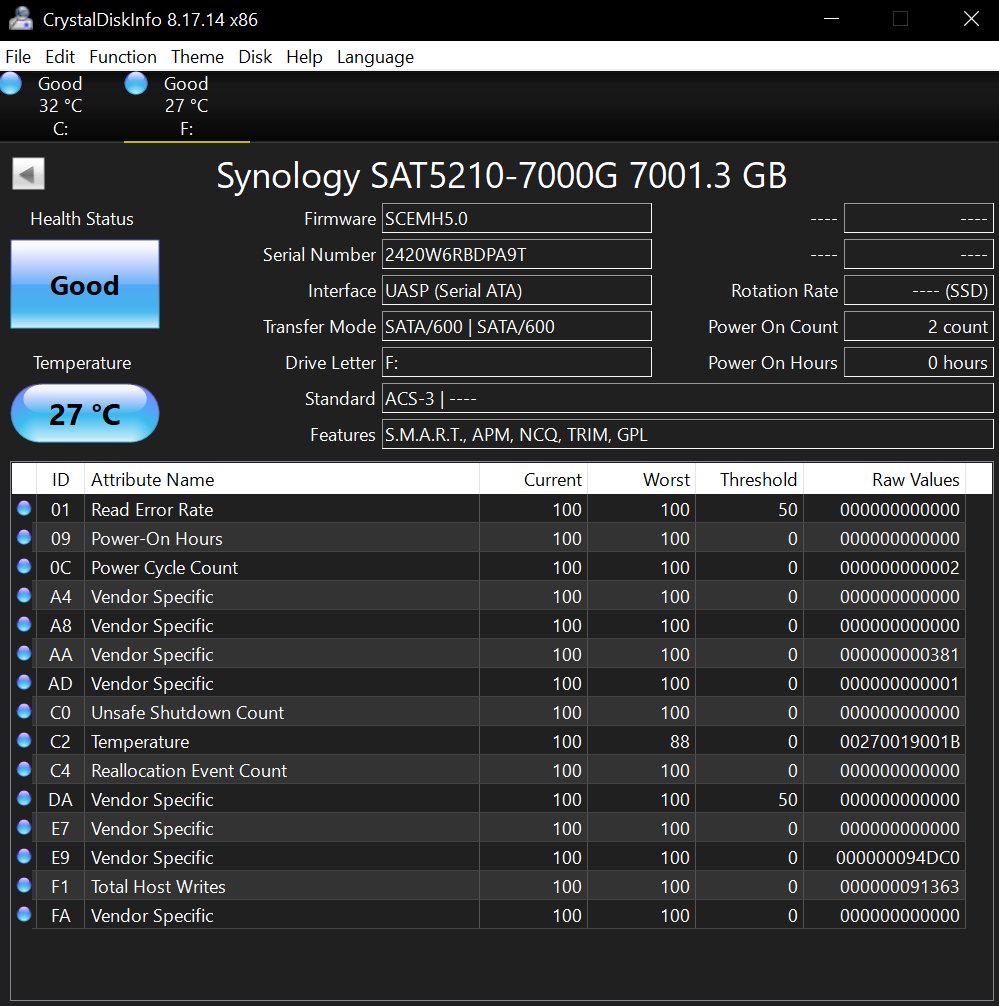This screenshot has width=999, height=1006.
Task: Select the Read Error Rate attribute name
Action: (x=152, y=509)
